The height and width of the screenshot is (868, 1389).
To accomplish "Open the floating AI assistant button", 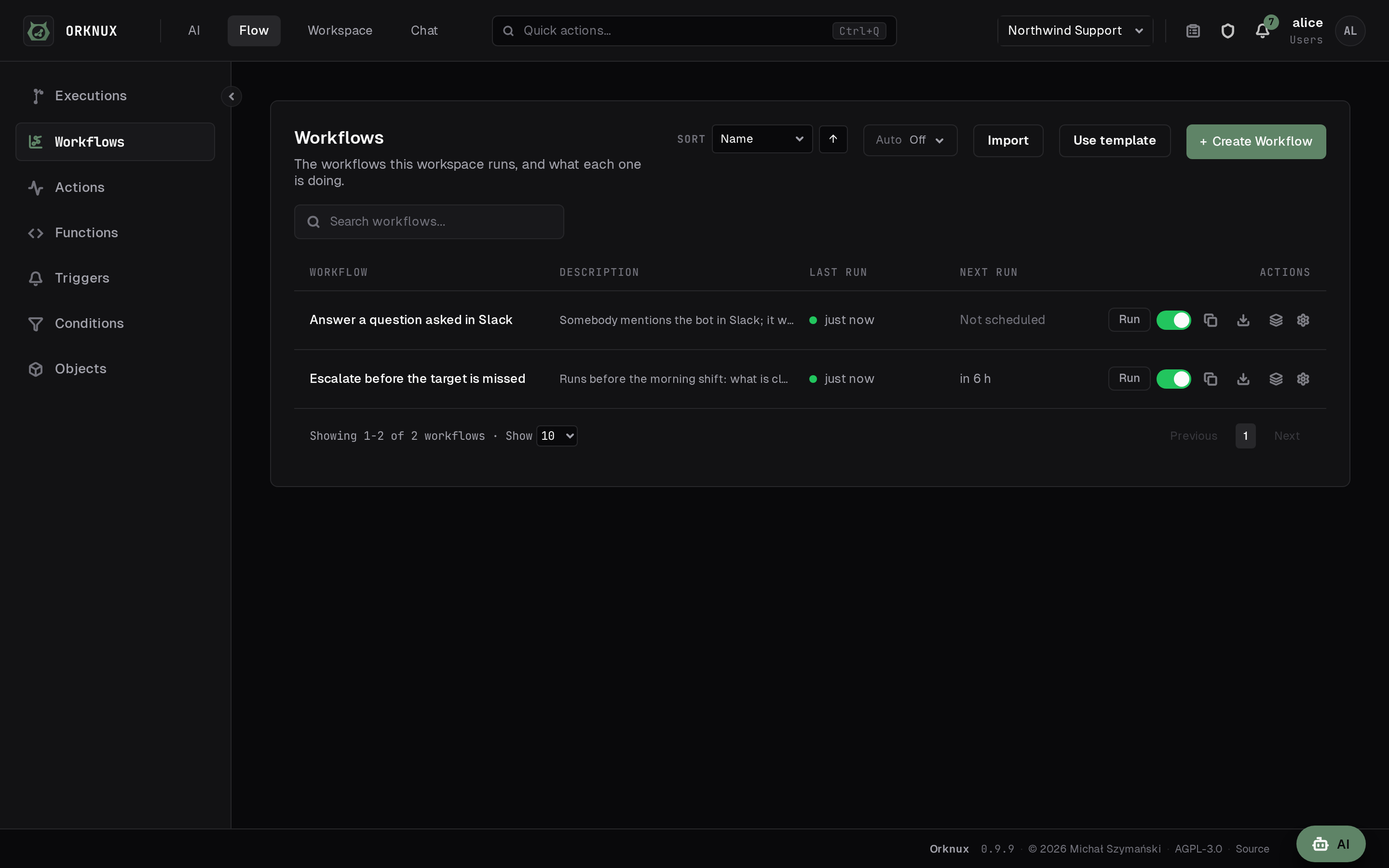I will tap(1331, 844).
